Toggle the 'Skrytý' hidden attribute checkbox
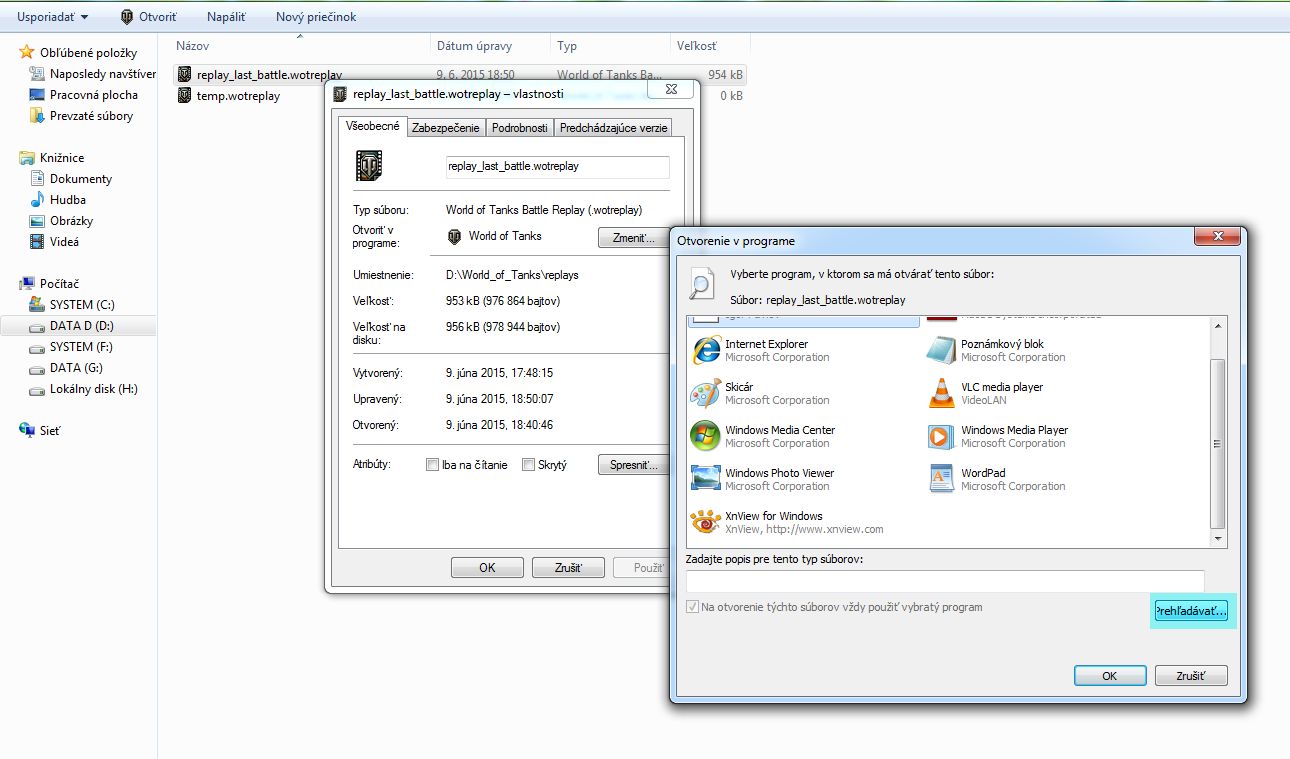The height and width of the screenshot is (759, 1290). click(528, 465)
